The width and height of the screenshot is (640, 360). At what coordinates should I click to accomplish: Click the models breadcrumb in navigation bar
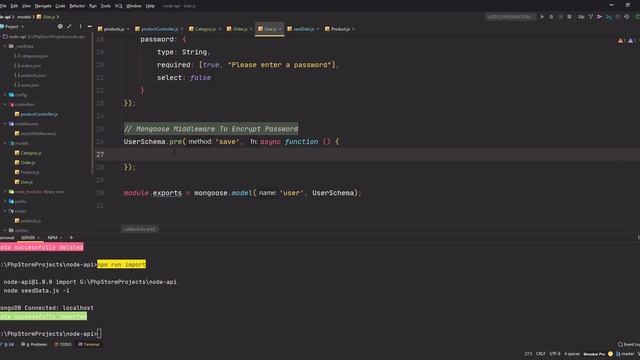point(24,17)
